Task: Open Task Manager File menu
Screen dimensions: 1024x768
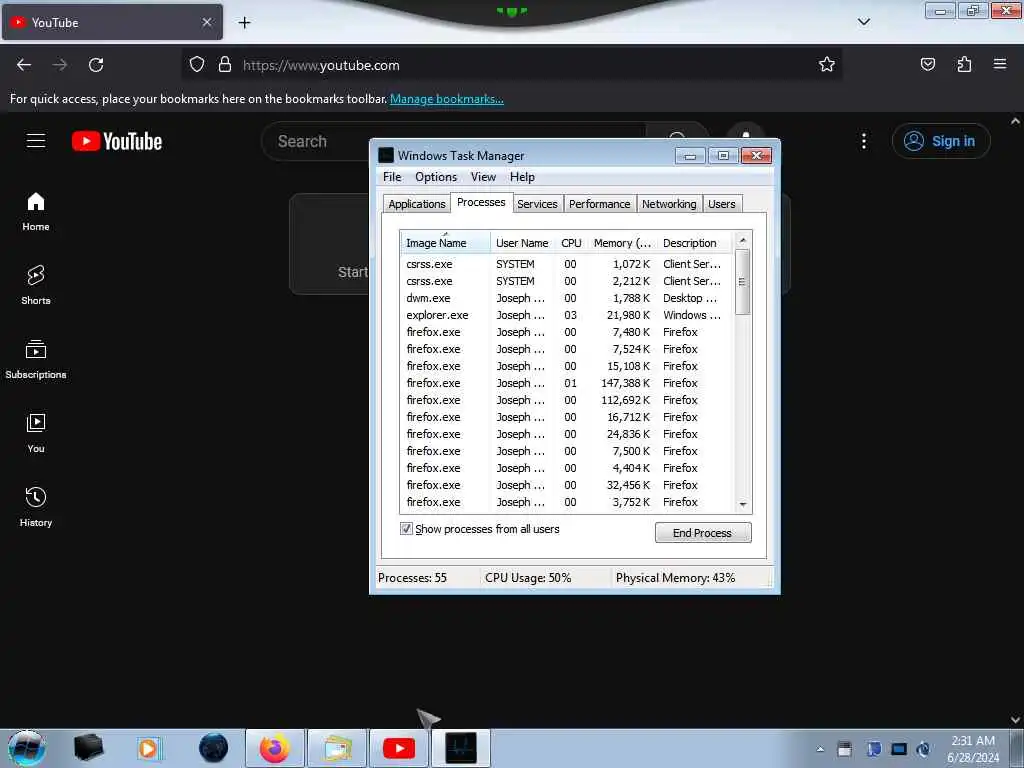Action: [x=392, y=177]
